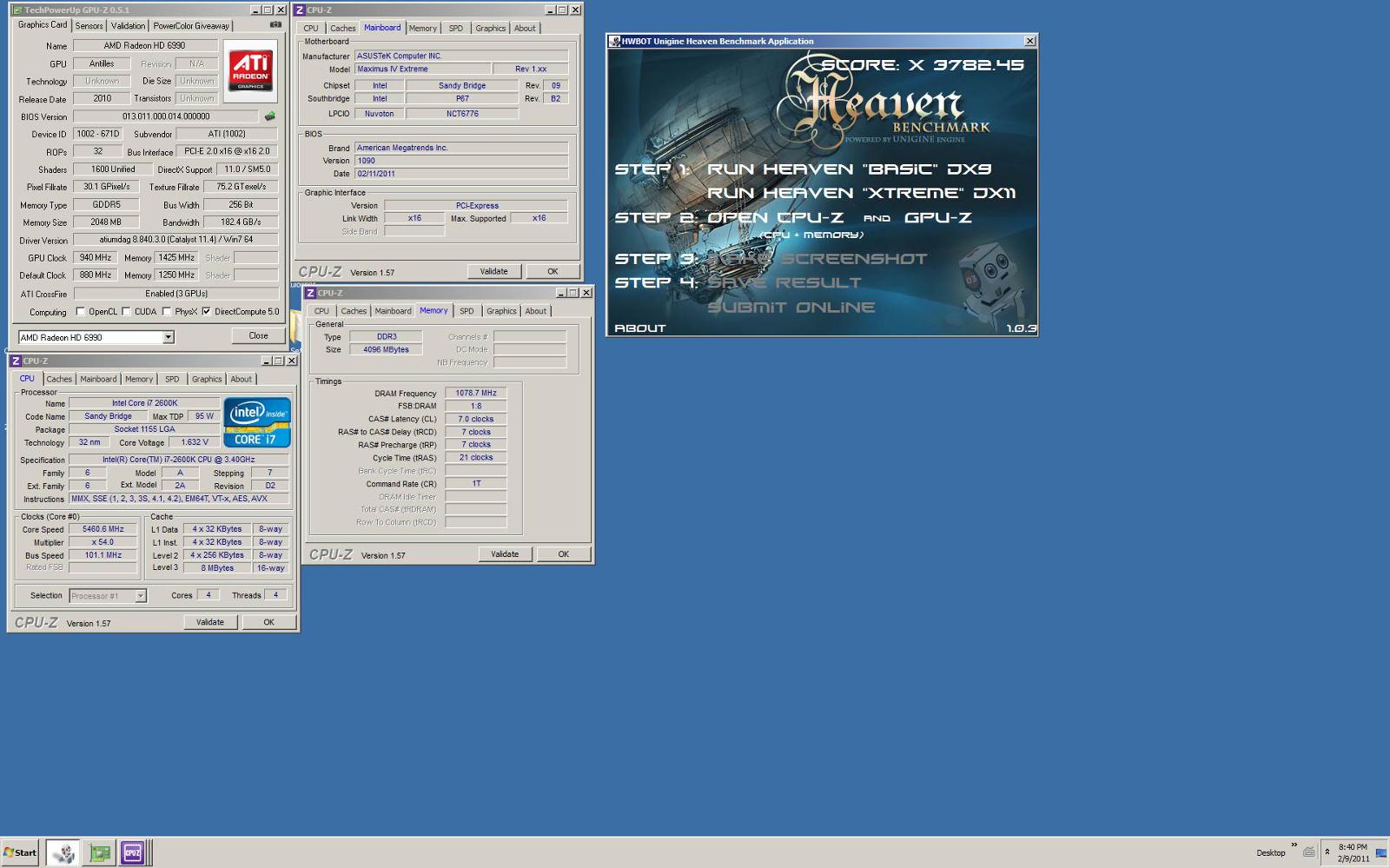Click the motherboard model Maximus IV Extreme
The height and width of the screenshot is (868, 1390).
[422, 69]
